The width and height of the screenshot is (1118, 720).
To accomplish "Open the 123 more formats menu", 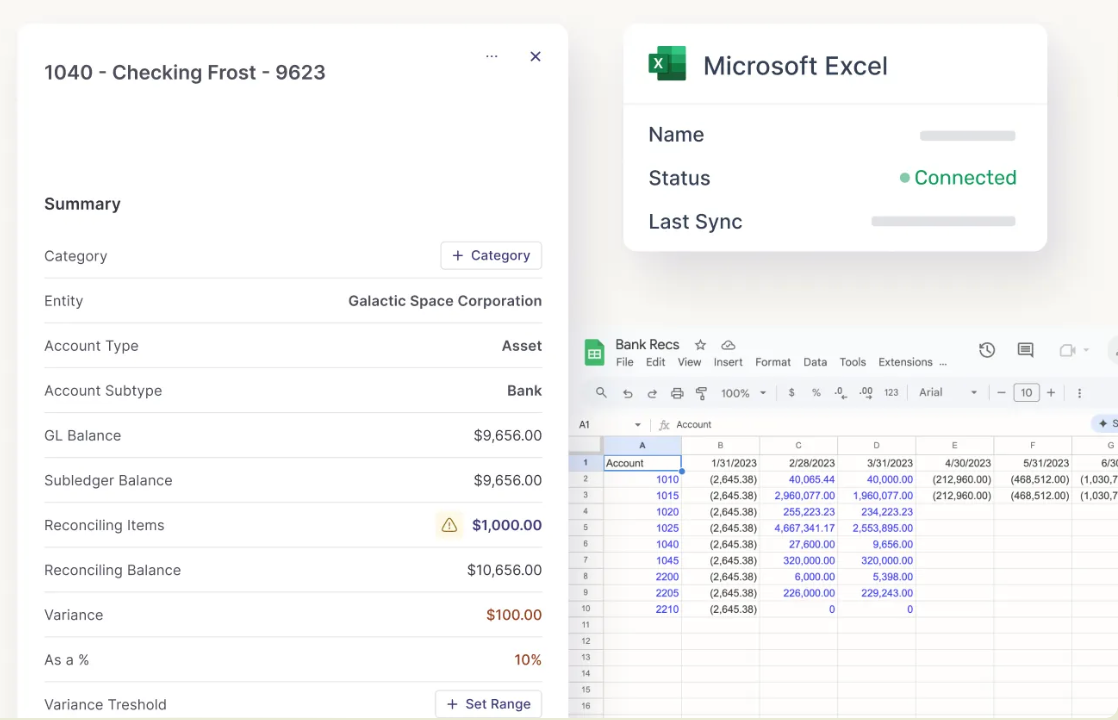I will pos(891,393).
